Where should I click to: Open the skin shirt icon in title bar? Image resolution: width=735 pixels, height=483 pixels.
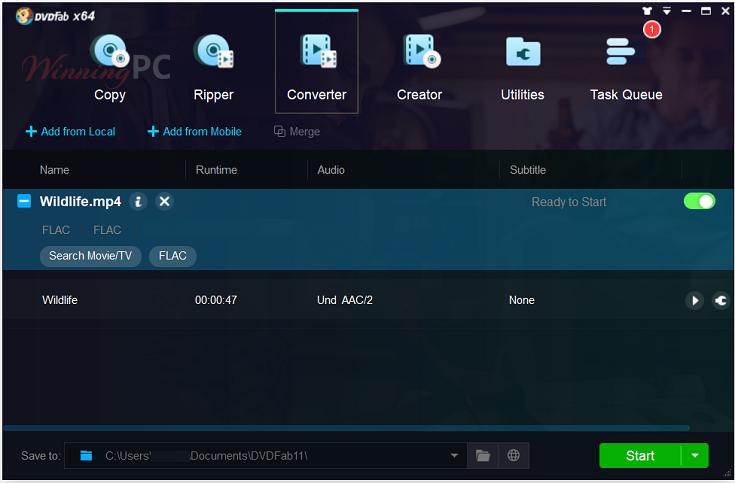pyautogui.click(x=647, y=11)
